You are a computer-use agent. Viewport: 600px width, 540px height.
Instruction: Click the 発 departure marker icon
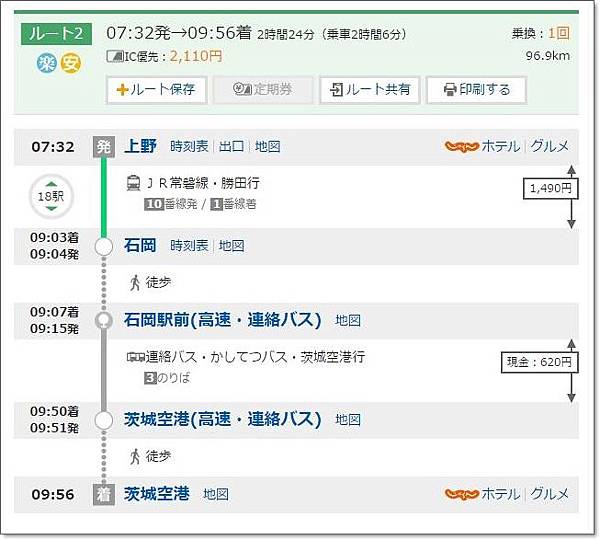[x=104, y=147]
